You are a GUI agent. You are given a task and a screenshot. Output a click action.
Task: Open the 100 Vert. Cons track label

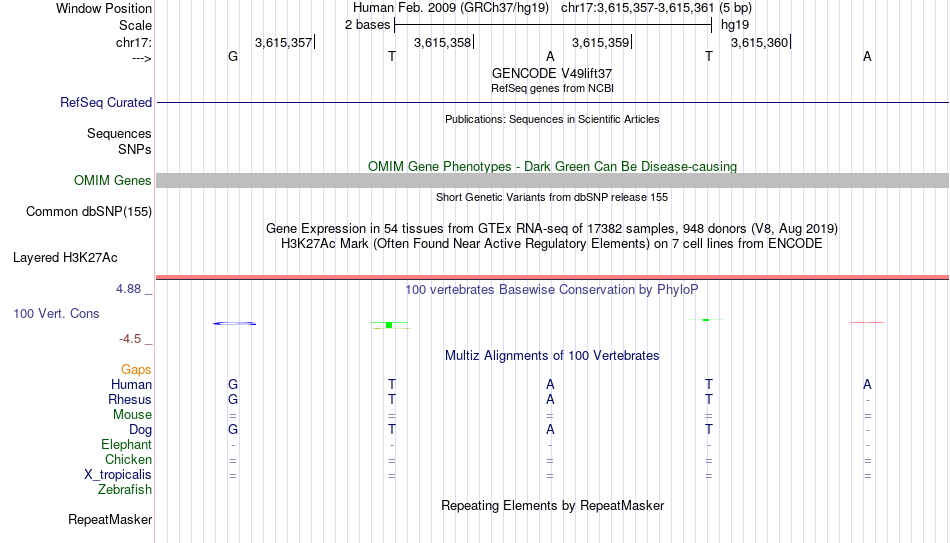click(56, 313)
